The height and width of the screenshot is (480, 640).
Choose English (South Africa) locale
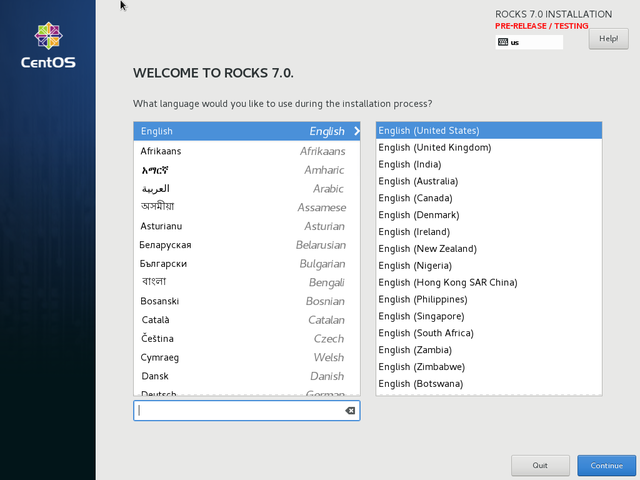(x=489, y=333)
